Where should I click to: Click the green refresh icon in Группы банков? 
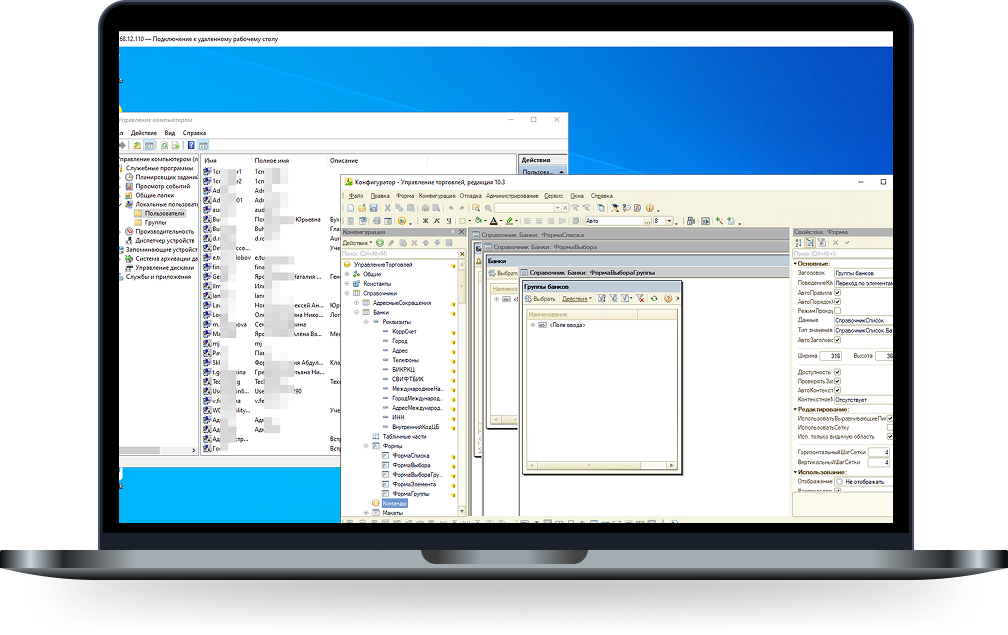[x=654, y=298]
